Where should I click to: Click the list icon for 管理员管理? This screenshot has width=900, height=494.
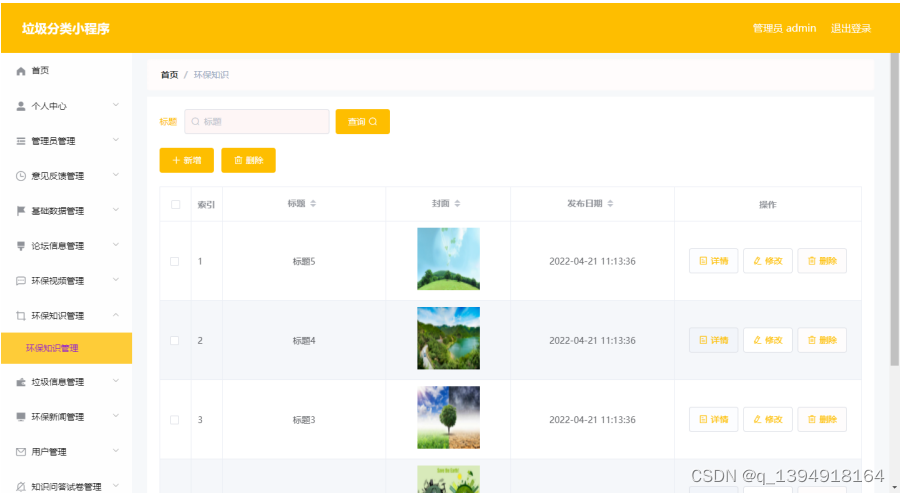click(21, 141)
